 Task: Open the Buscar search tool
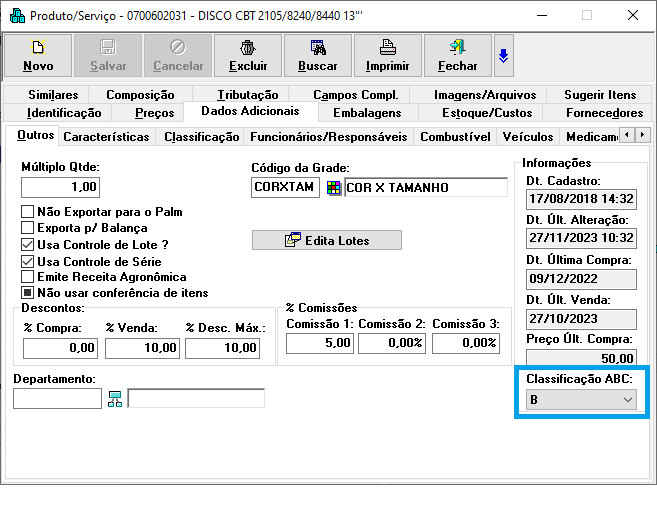coord(317,56)
